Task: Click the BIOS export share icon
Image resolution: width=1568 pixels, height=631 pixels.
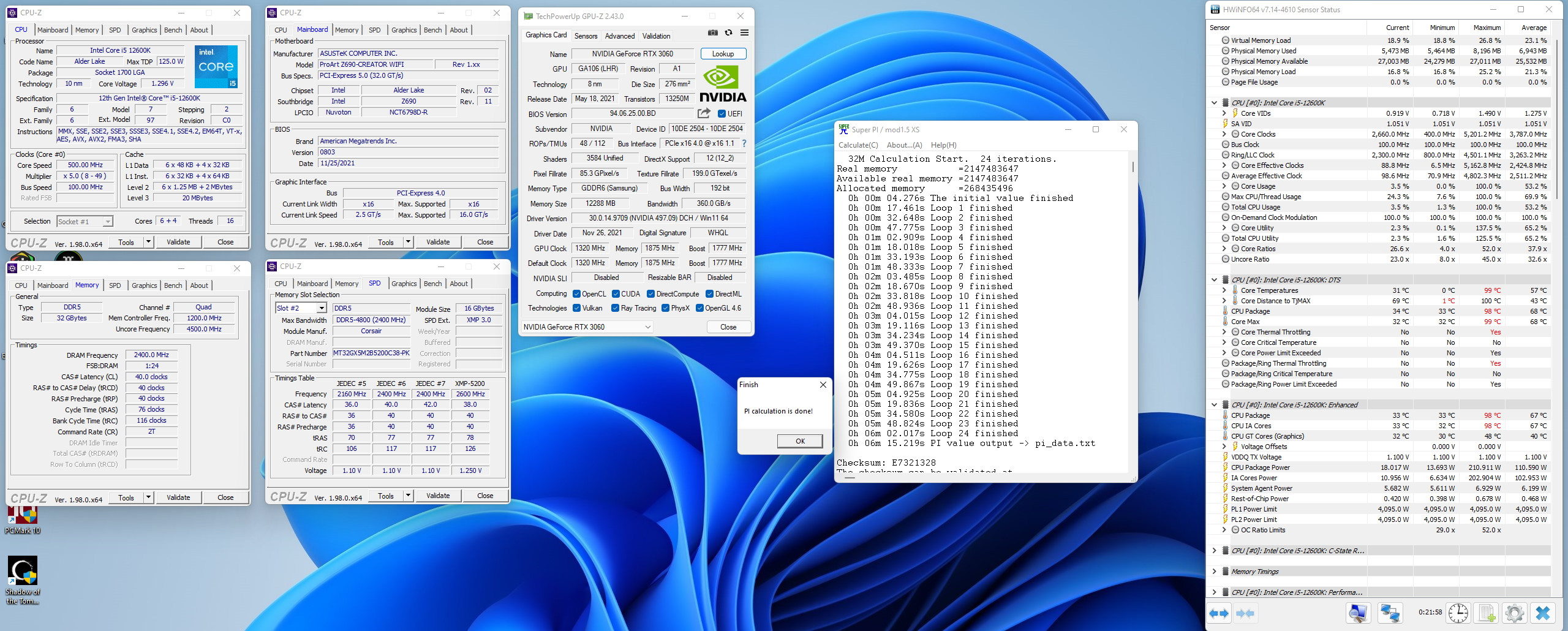Action: (x=704, y=113)
